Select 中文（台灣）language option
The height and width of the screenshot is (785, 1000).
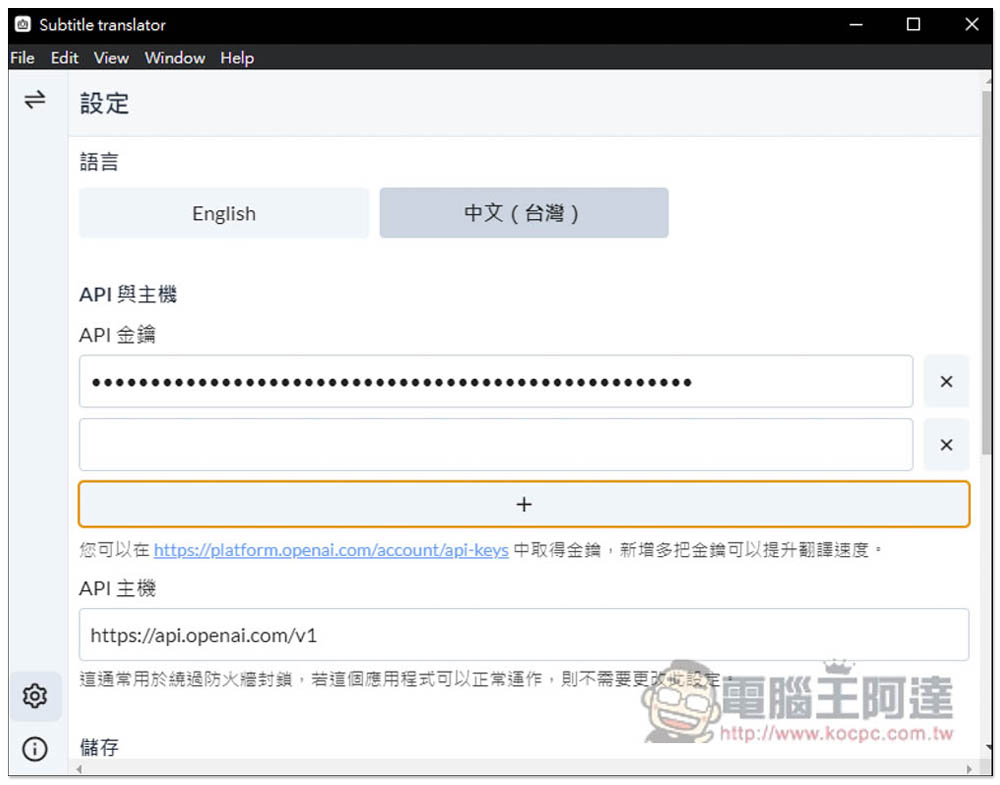pyautogui.click(x=524, y=213)
